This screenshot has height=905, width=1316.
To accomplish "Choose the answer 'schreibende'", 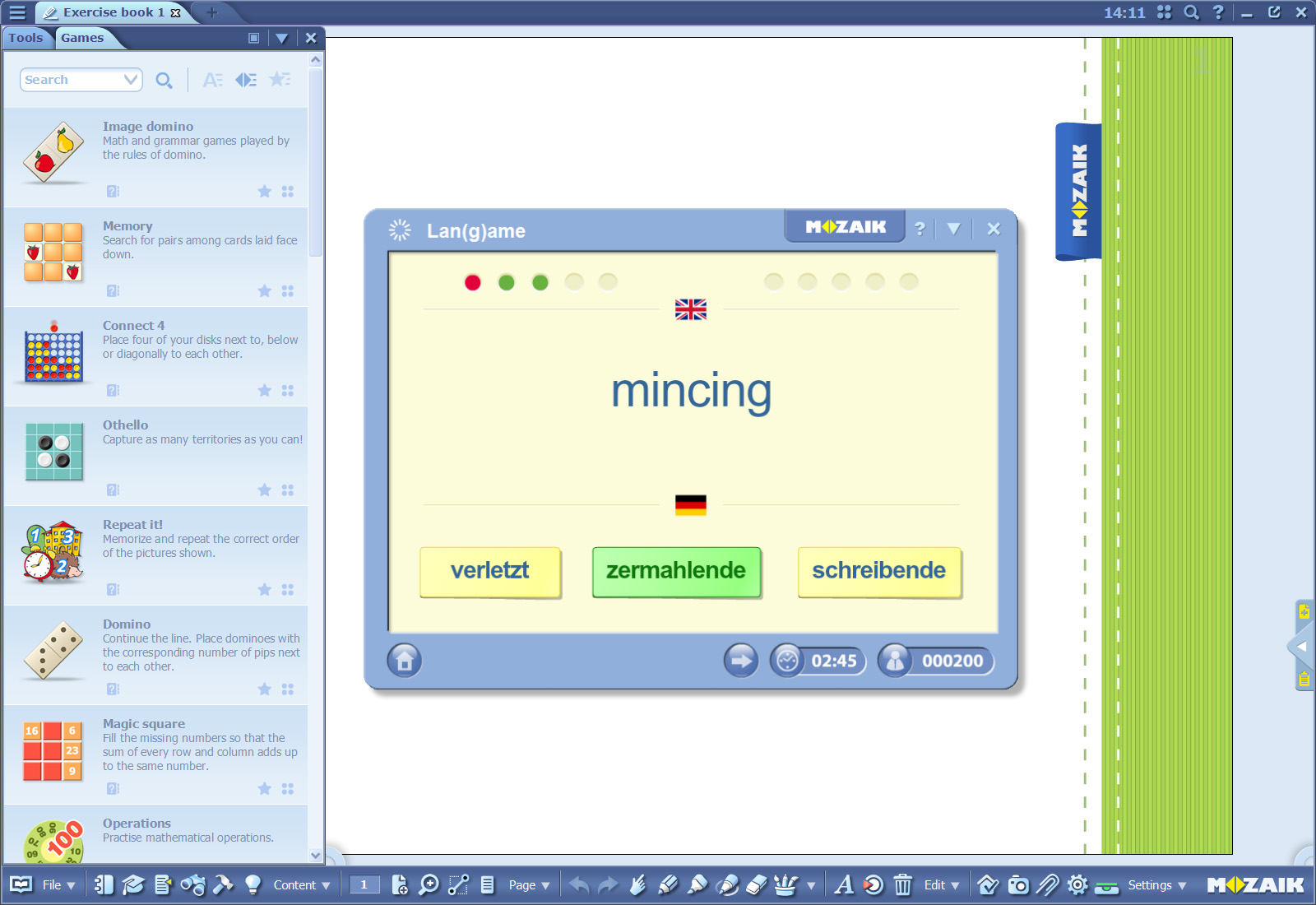I will (x=878, y=572).
